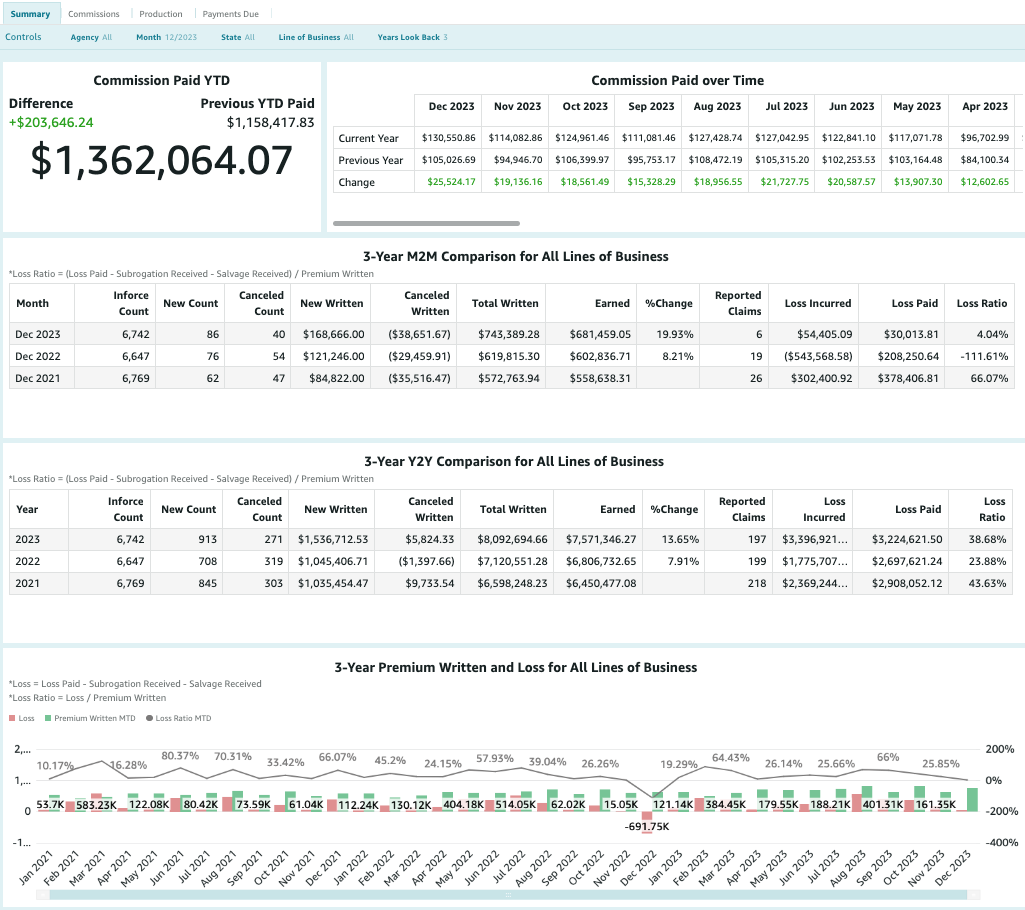Screen dimensions: 1025x910
Task: Click the Dec 2023 premium written bar
Action: click(x=972, y=799)
